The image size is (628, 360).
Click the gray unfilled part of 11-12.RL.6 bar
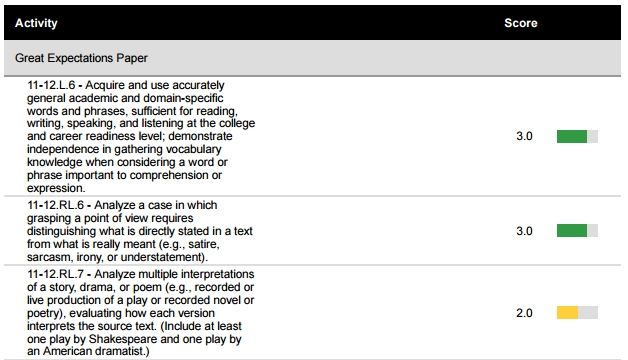tap(592, 231)
